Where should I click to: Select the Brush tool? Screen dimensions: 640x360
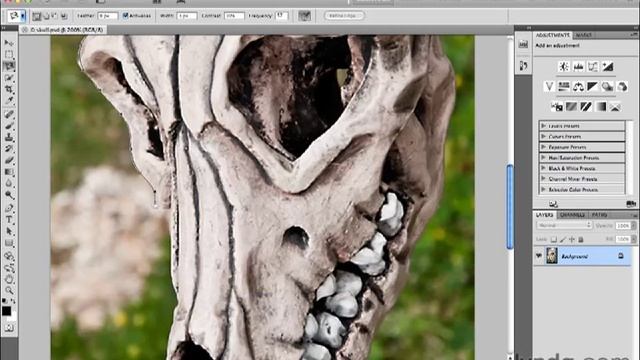(9, 126)
